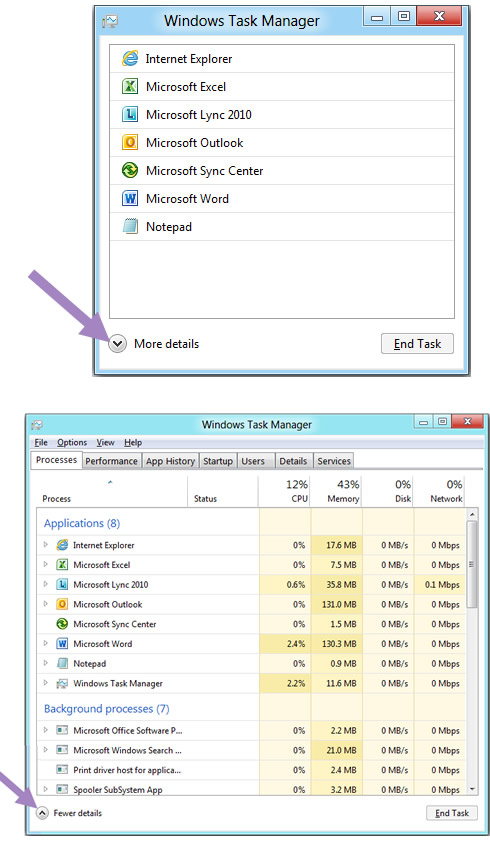Switch to the Services tab

pos(334,461)
